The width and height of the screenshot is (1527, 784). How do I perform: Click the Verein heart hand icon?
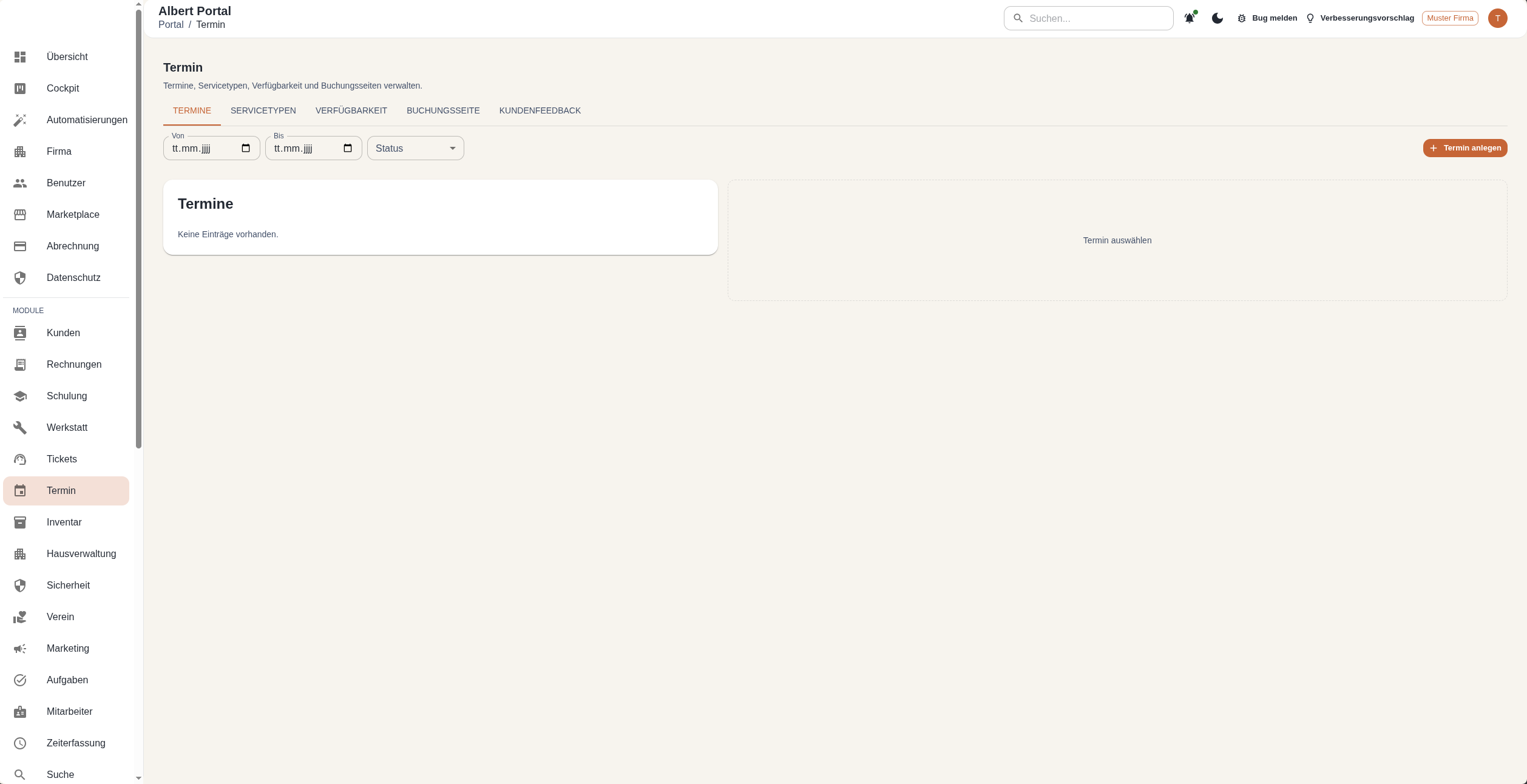tap(20, 617)
